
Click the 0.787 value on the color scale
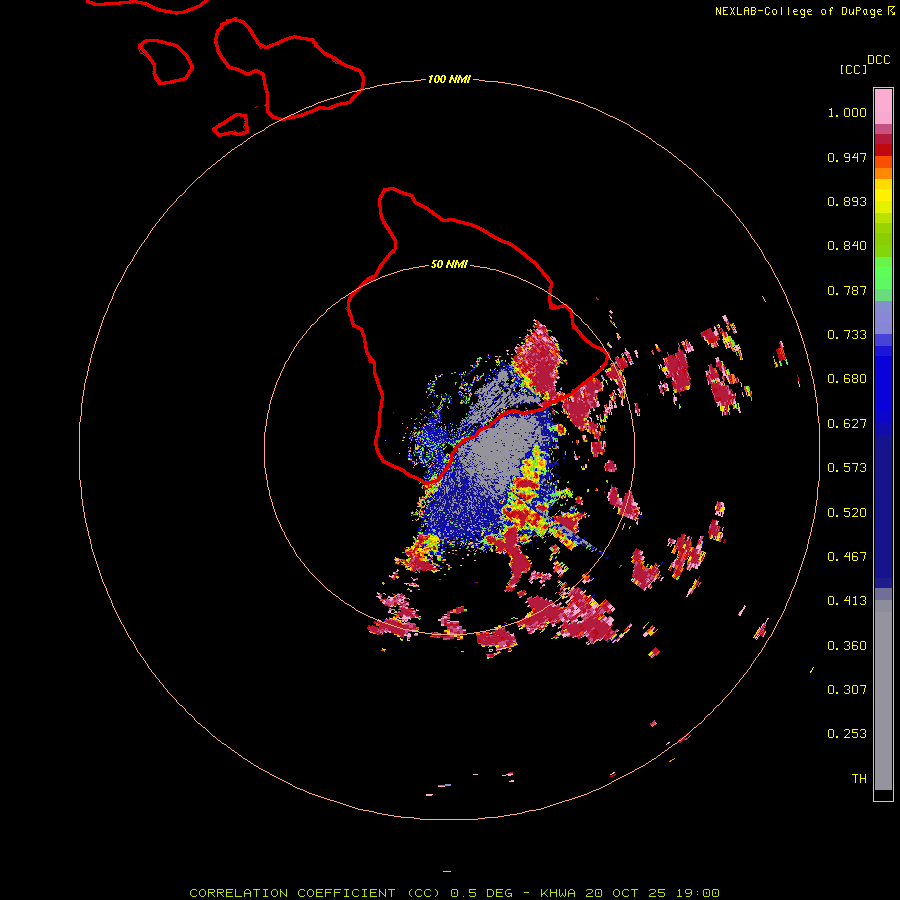(847, 290)
